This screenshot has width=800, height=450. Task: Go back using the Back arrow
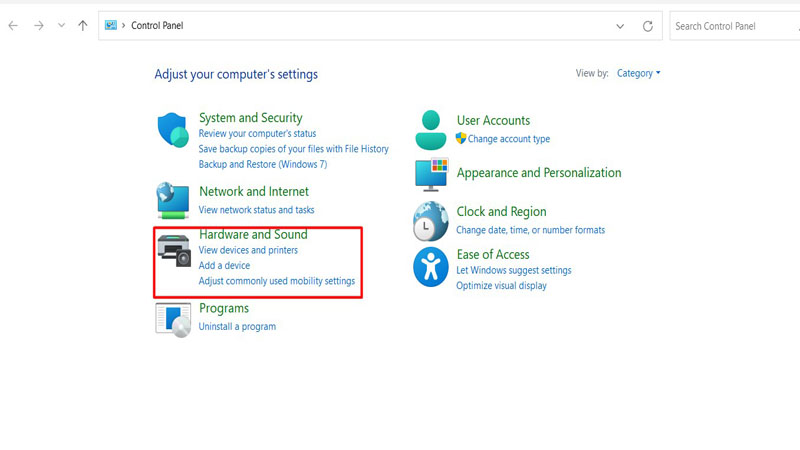pyautogui.click(x=13, y=26)
